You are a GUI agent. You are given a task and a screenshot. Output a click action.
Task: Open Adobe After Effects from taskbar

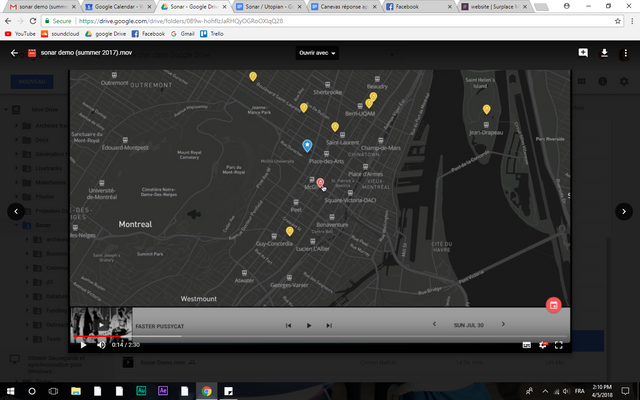point(163,391)
